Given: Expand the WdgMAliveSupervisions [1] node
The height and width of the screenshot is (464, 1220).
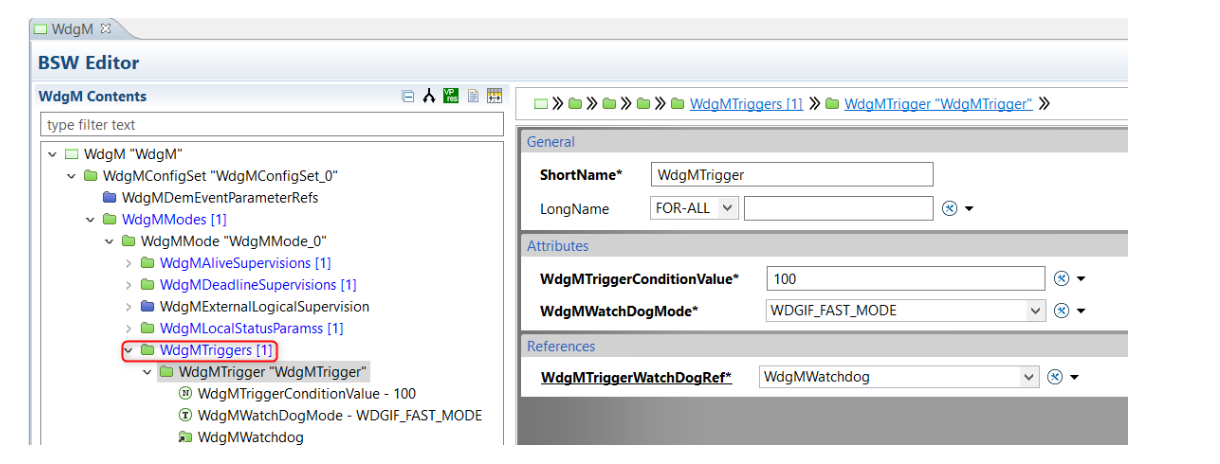Looking at the screenshot, I should pos(128,263).
